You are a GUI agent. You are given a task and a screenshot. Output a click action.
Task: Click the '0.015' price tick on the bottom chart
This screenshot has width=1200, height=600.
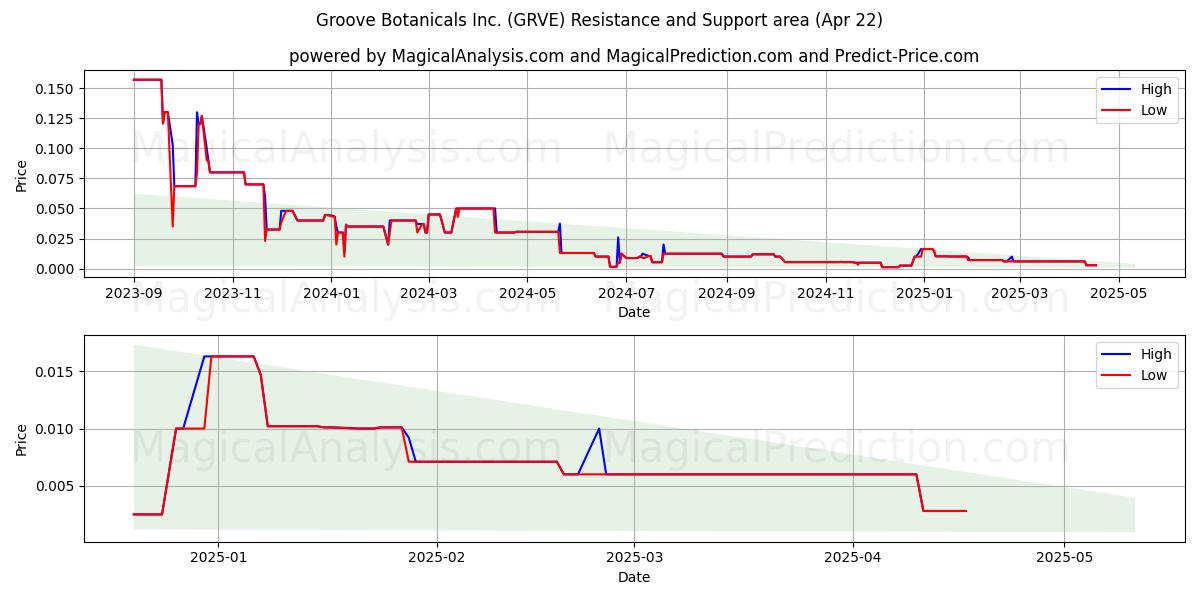[x=54, y=372]
